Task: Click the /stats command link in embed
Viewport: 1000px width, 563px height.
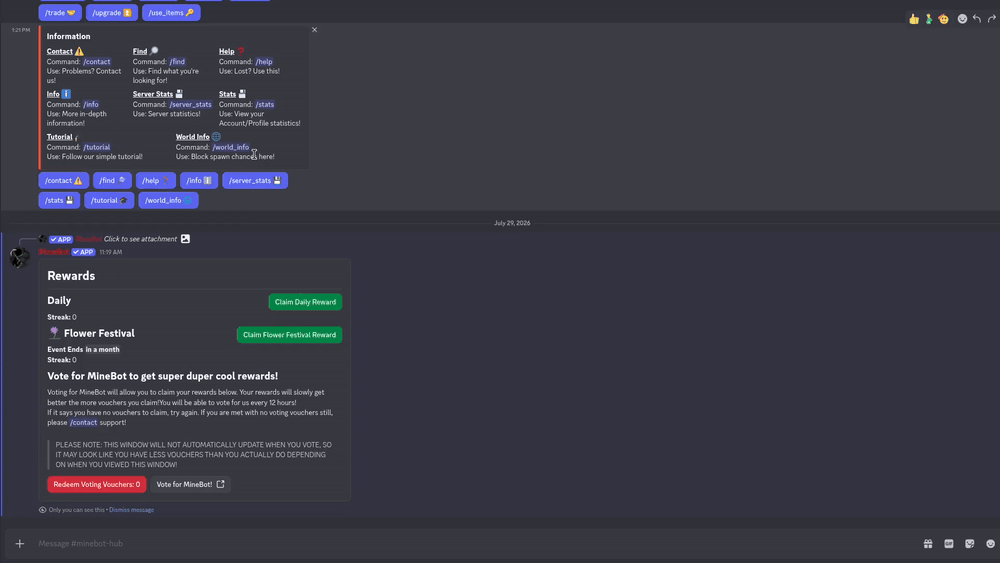Action: (265, 105)
